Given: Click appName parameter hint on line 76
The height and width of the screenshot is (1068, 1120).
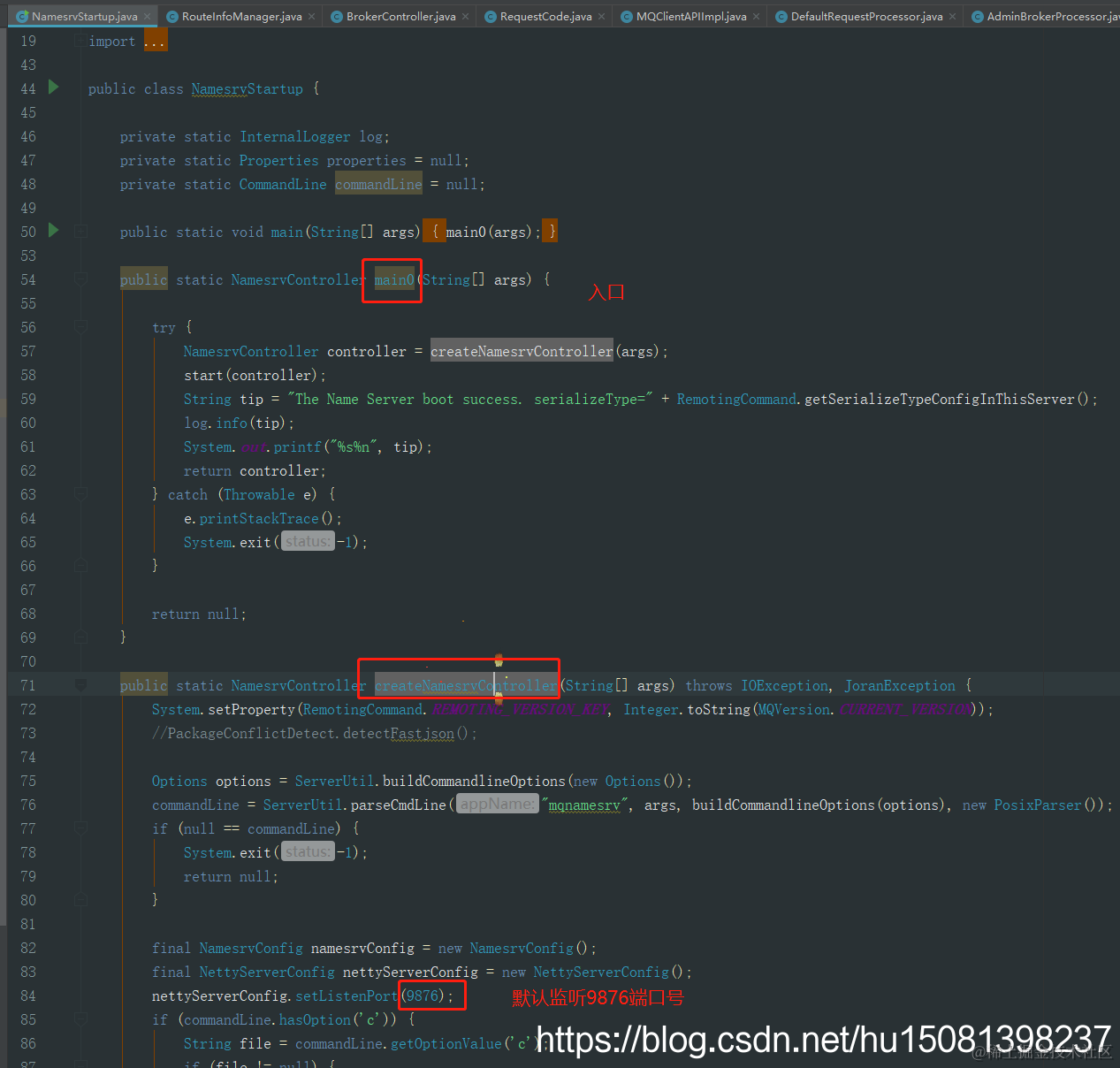Looking at the screenshot, I should [498, 804].
